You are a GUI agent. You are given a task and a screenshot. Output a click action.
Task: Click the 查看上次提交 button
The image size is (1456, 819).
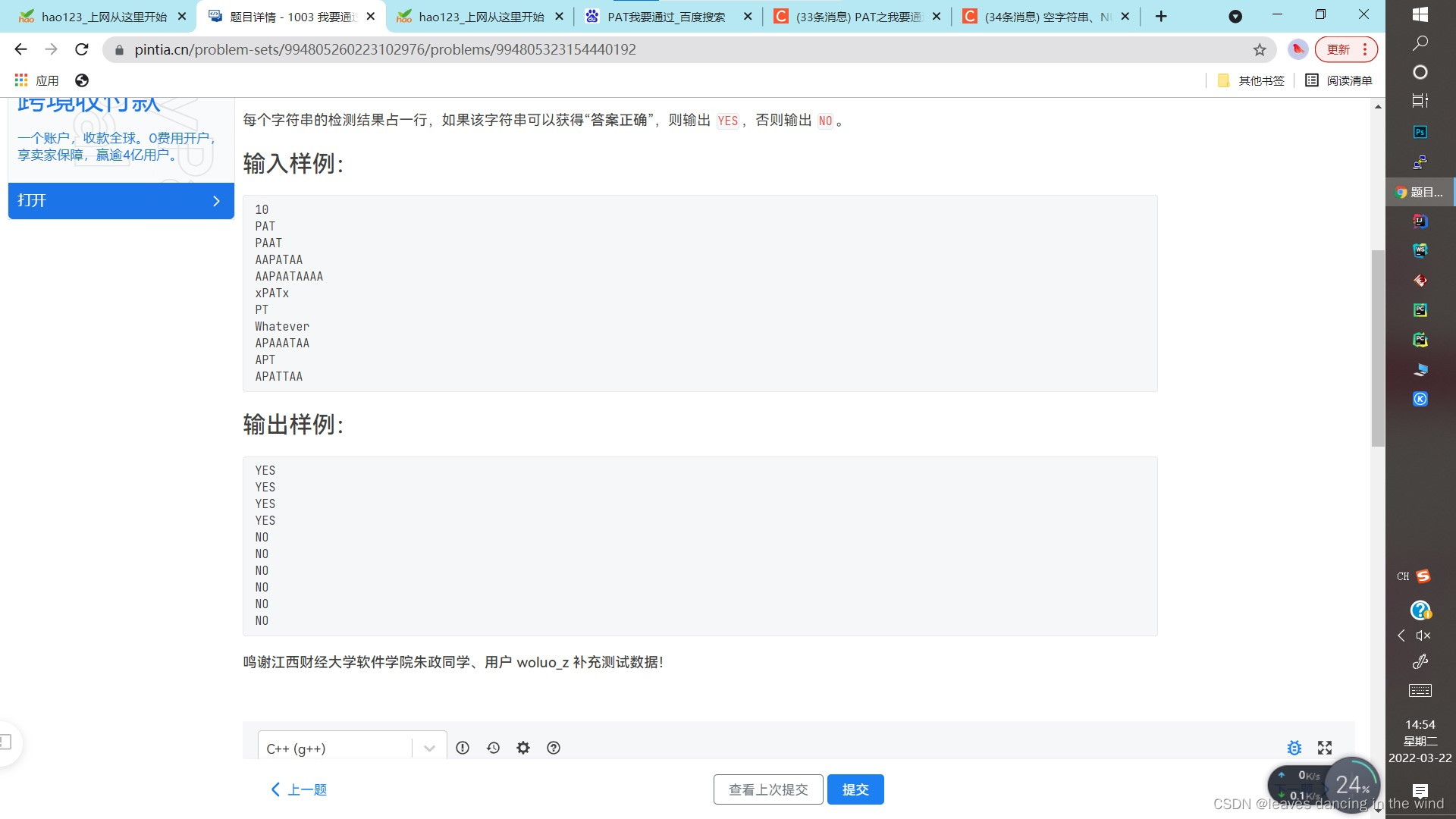pos(768,789)
